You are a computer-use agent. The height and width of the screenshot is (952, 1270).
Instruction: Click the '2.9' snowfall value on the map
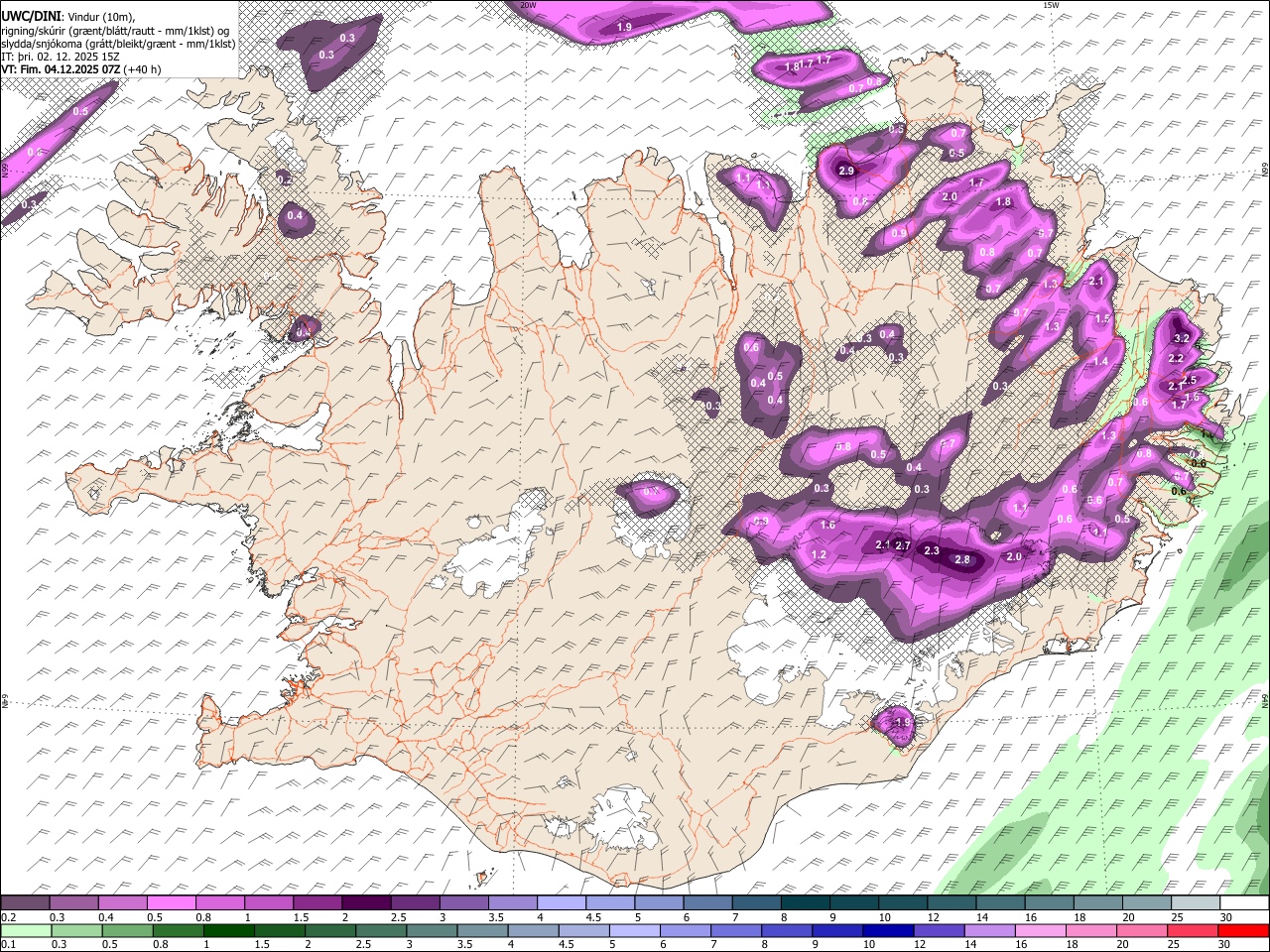click(846, 172)
